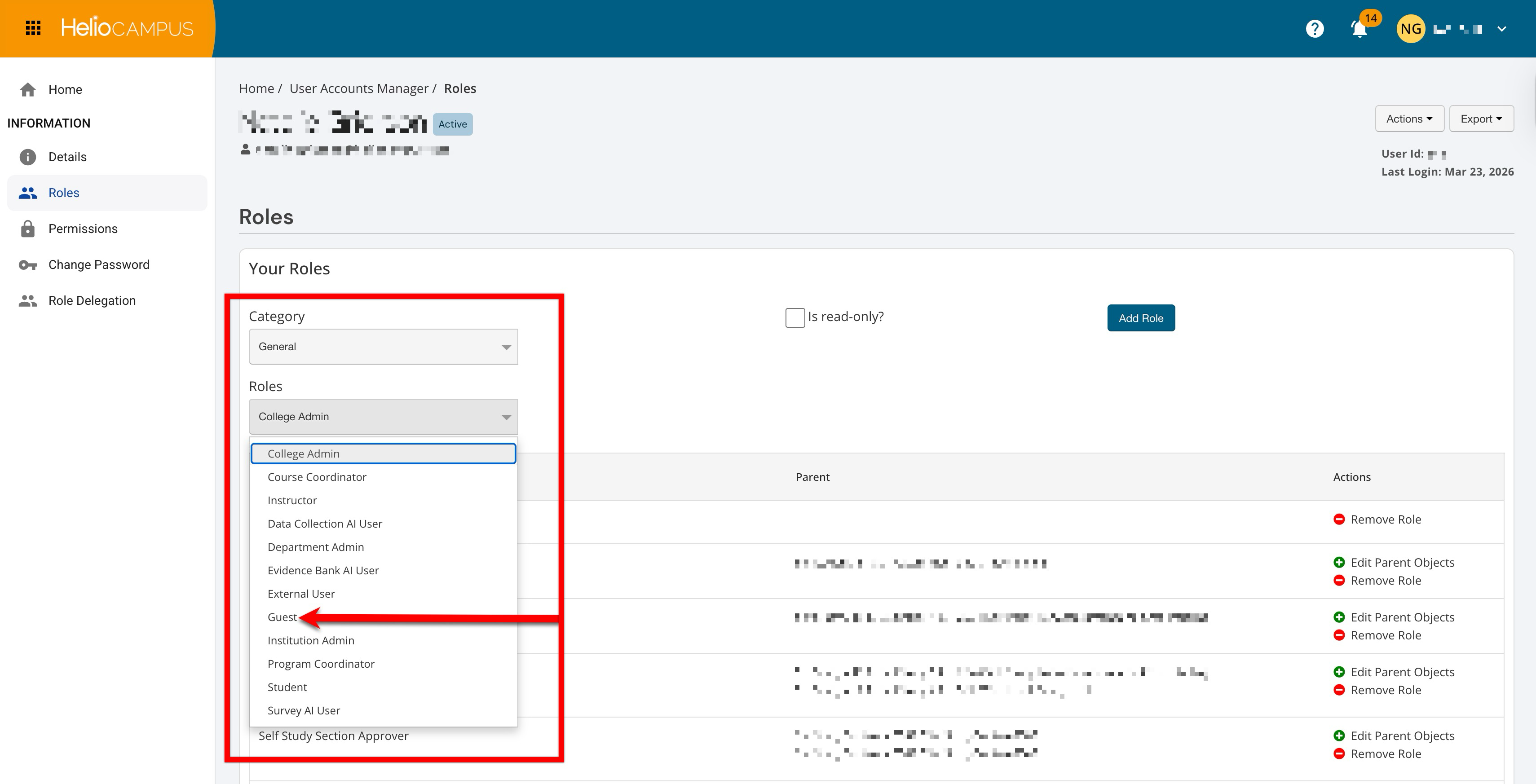Open the Actions dropdown button

(x=1409, y=119)
